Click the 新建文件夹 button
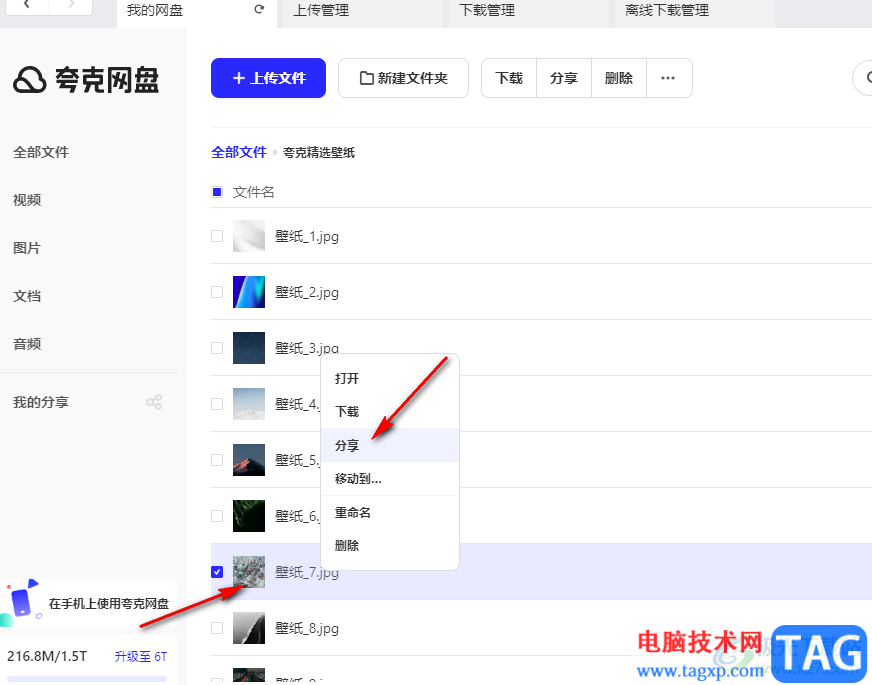 coord(403,78)
